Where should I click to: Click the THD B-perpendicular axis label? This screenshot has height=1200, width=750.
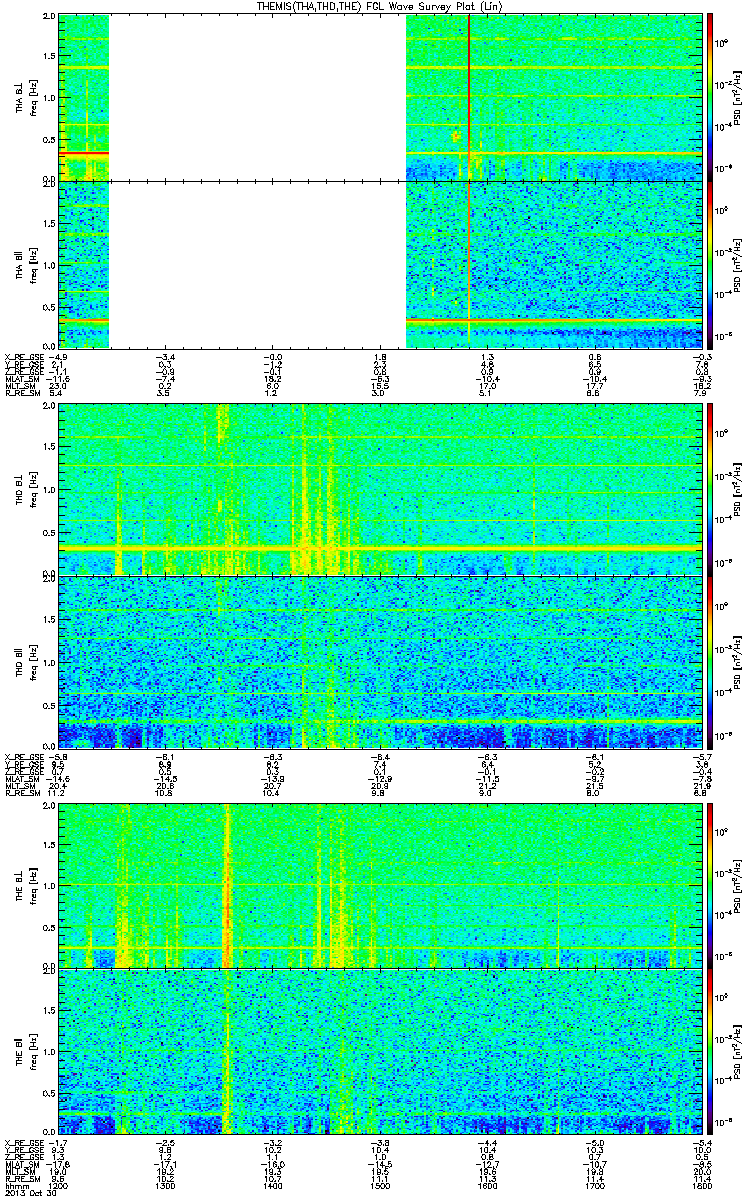click(19, 490)
